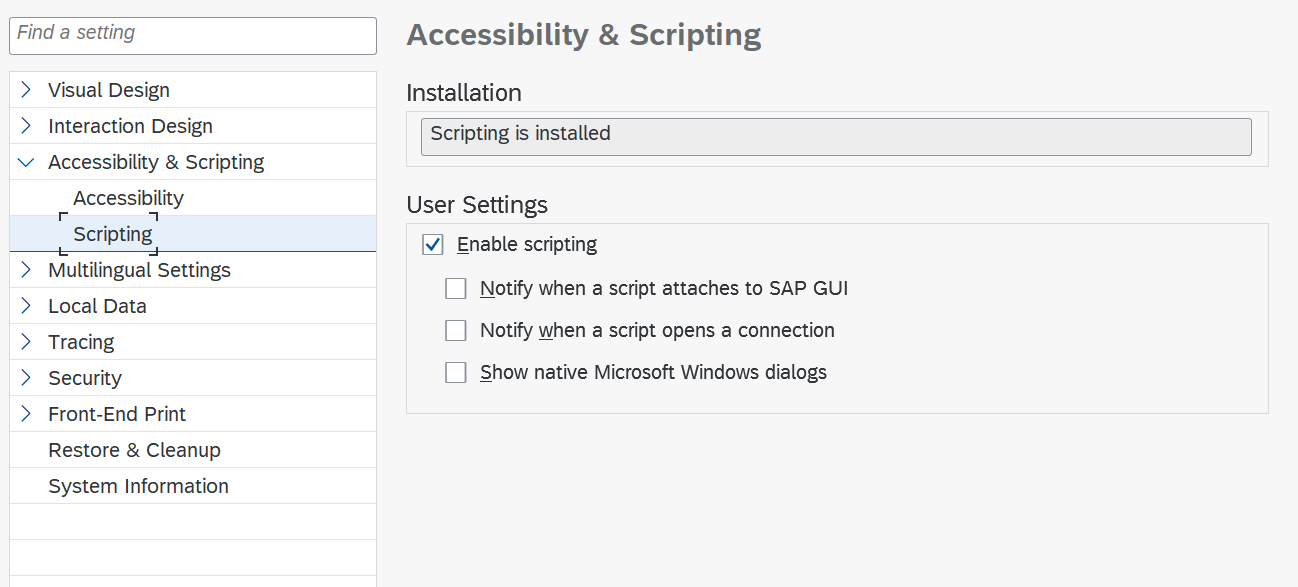Collapse the Accessibility & Scripting section
This screenshot has width=1298, height=587.
click(x=25, y=161)
